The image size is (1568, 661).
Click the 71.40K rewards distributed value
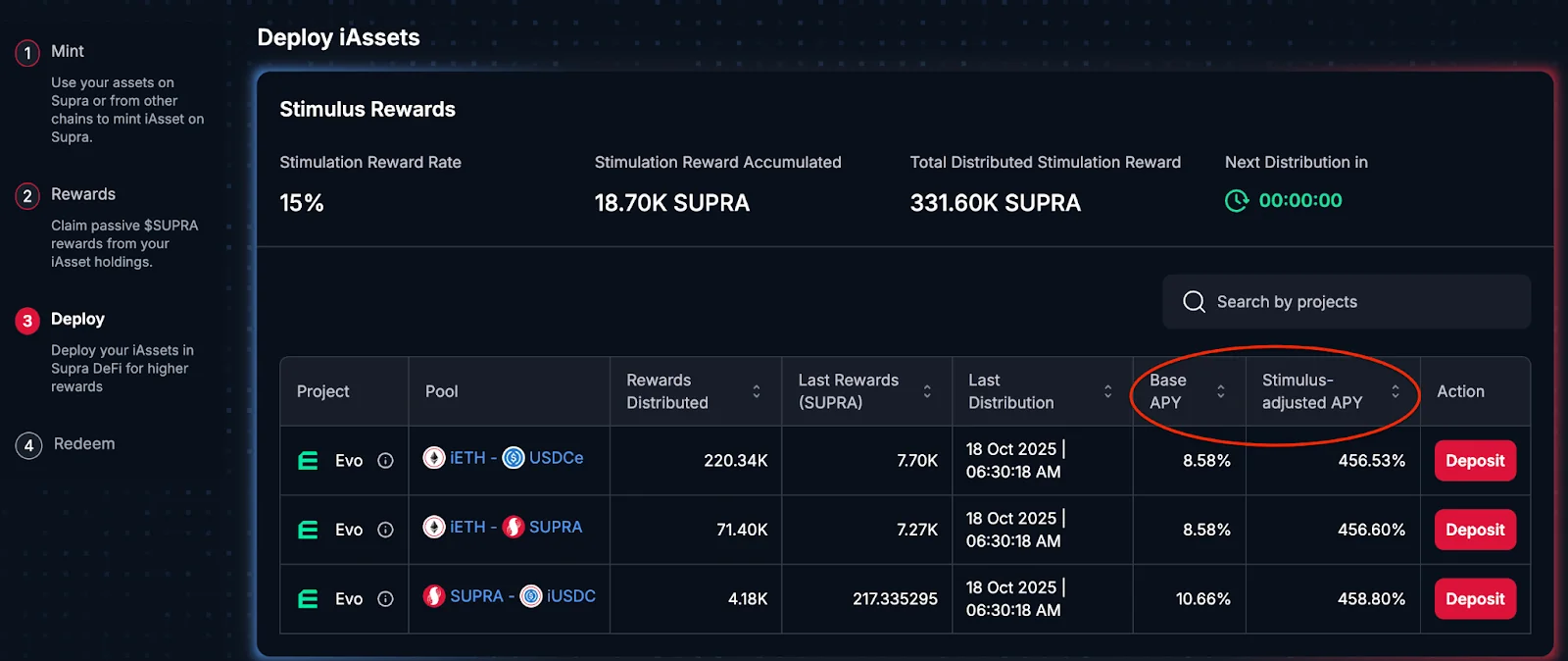pyautogui.click(x=742, y=530)
